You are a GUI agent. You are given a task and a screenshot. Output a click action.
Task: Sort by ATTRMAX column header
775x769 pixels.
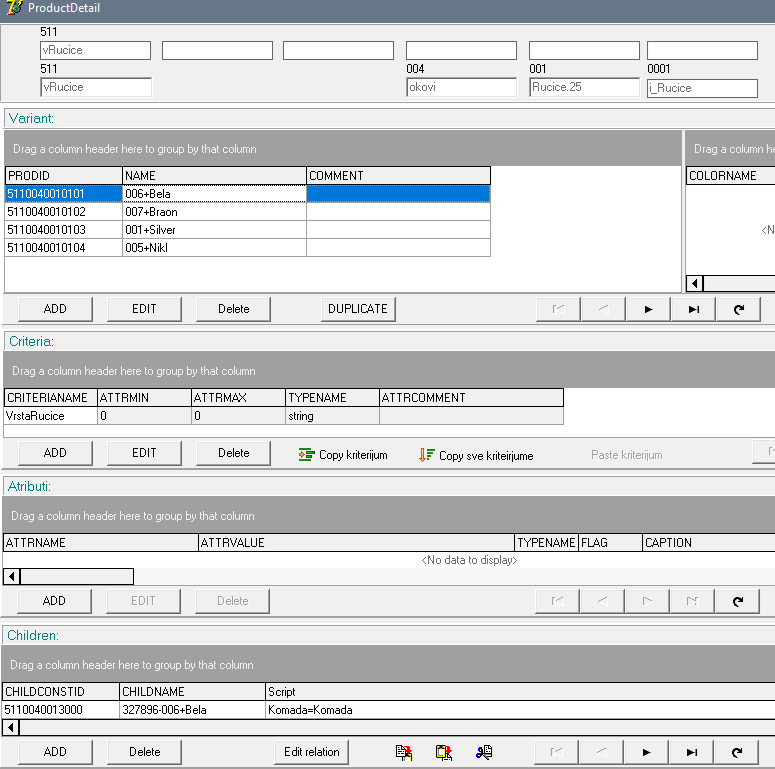coord(238,398)
